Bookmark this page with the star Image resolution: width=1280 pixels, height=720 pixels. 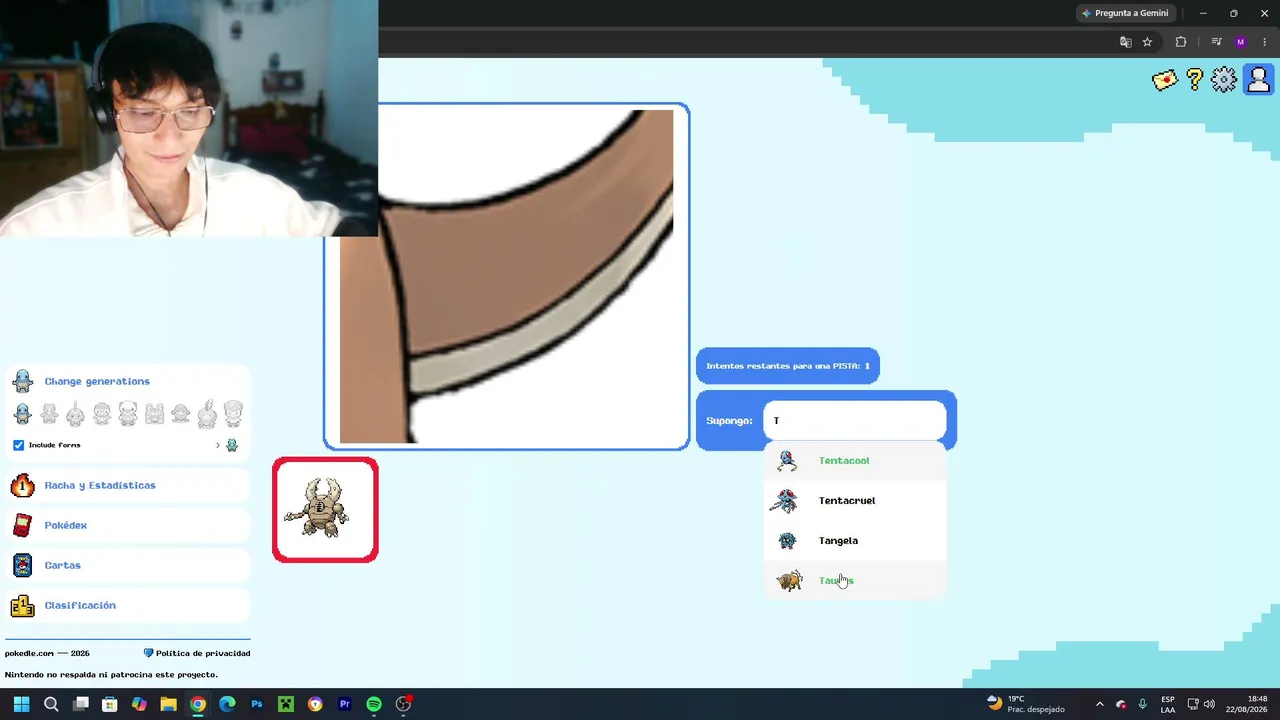click(x=1147, y=42)
